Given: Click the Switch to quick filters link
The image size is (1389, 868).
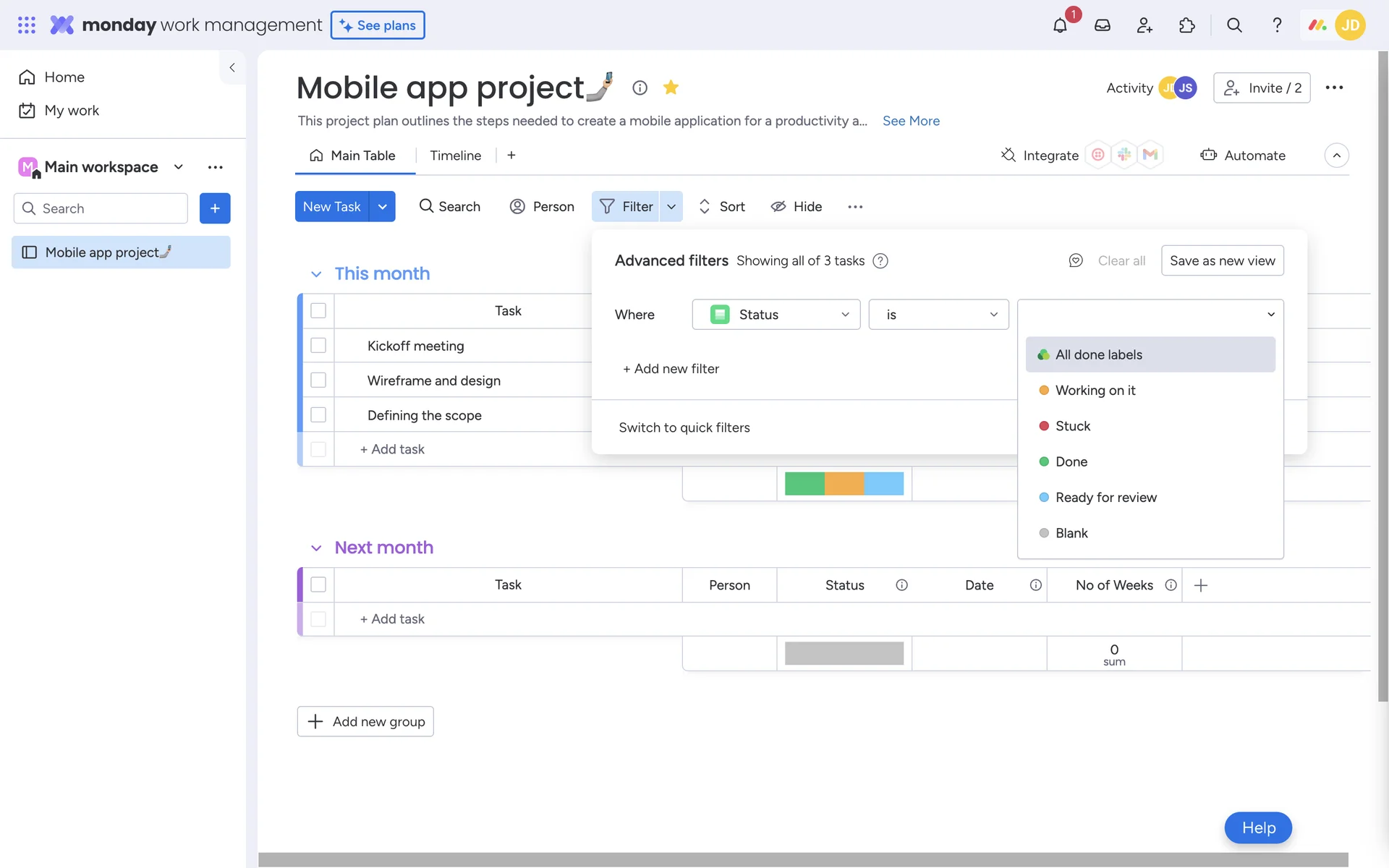Looking at the screenshot, I should 684,427.
